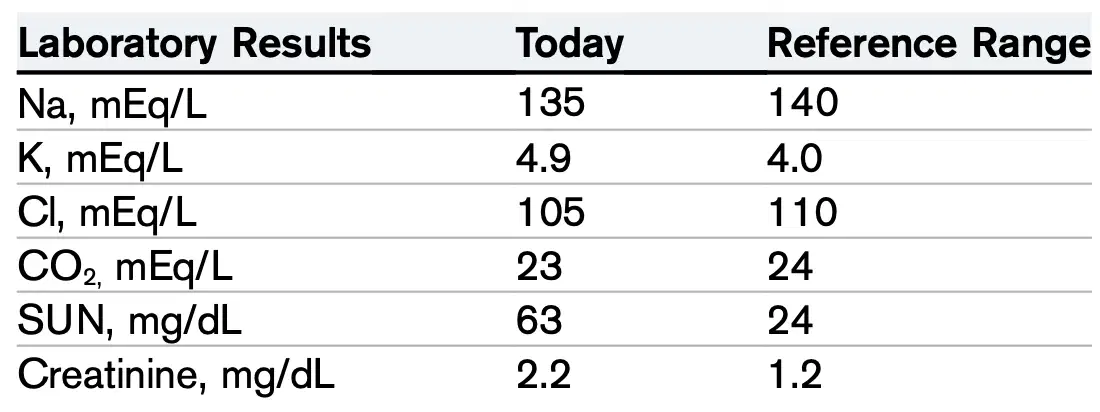Click the CO2 today value 23
Screen dimensions: 1100x412
click(539, 266)
